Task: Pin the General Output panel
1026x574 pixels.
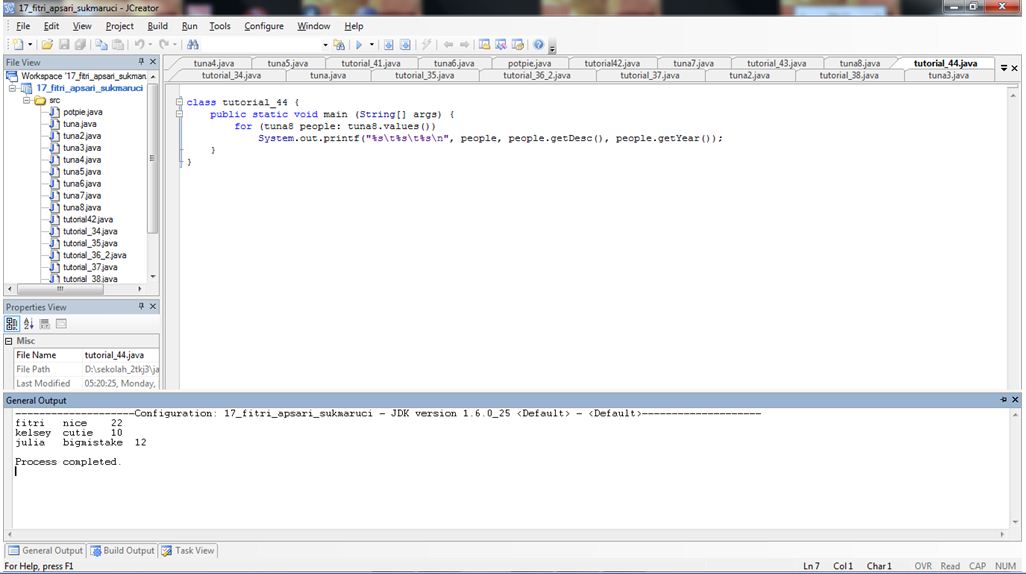Action: (x=1003, y=399)
